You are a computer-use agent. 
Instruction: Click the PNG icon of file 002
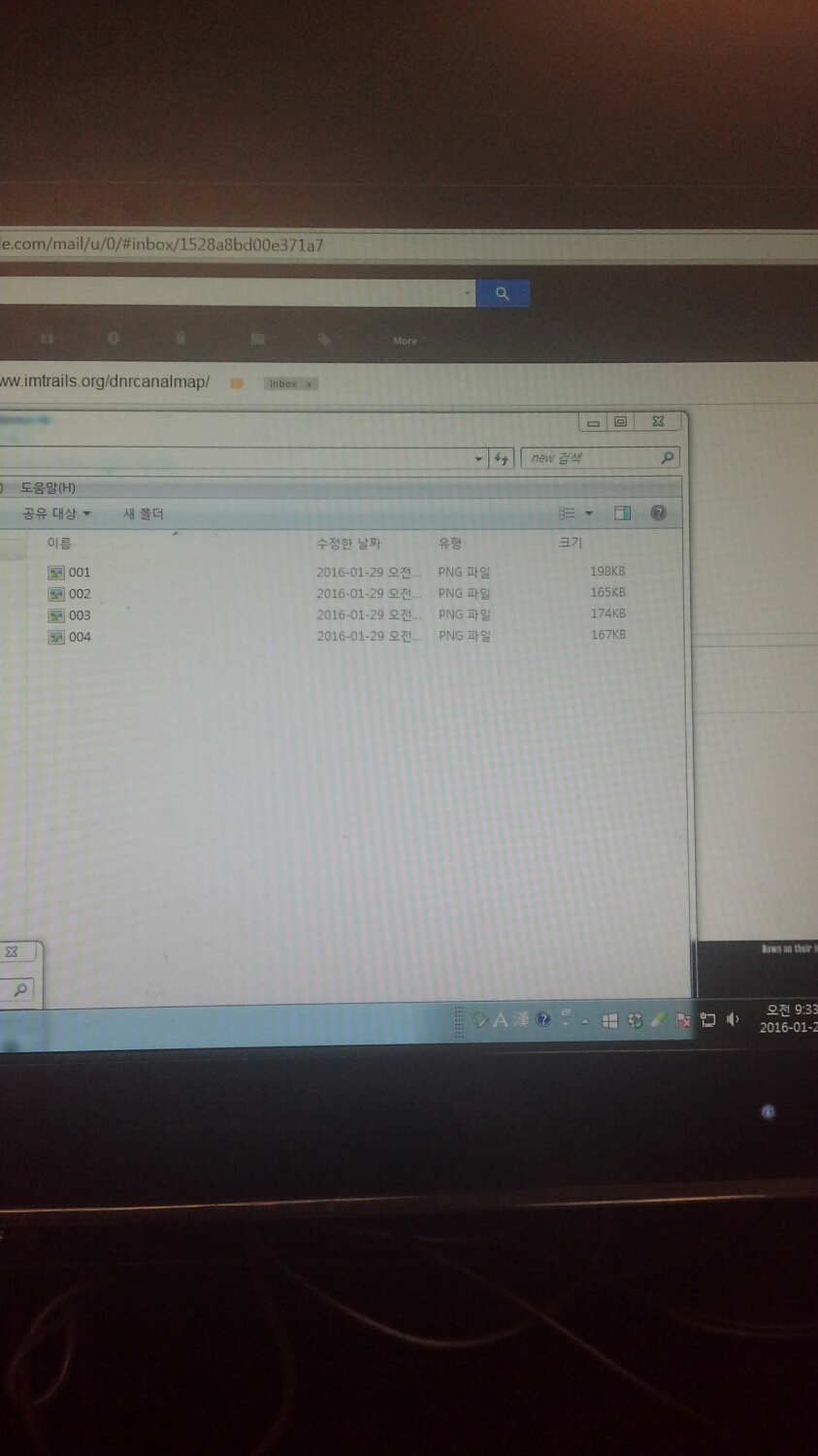coord(56,594)
